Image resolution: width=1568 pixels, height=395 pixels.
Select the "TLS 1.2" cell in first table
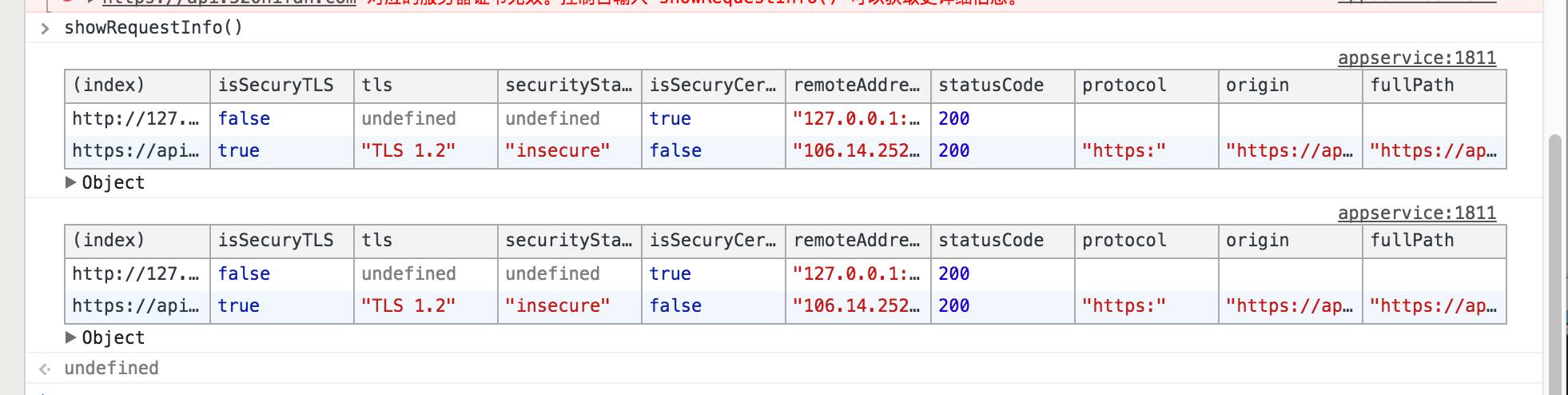point(408,151)
